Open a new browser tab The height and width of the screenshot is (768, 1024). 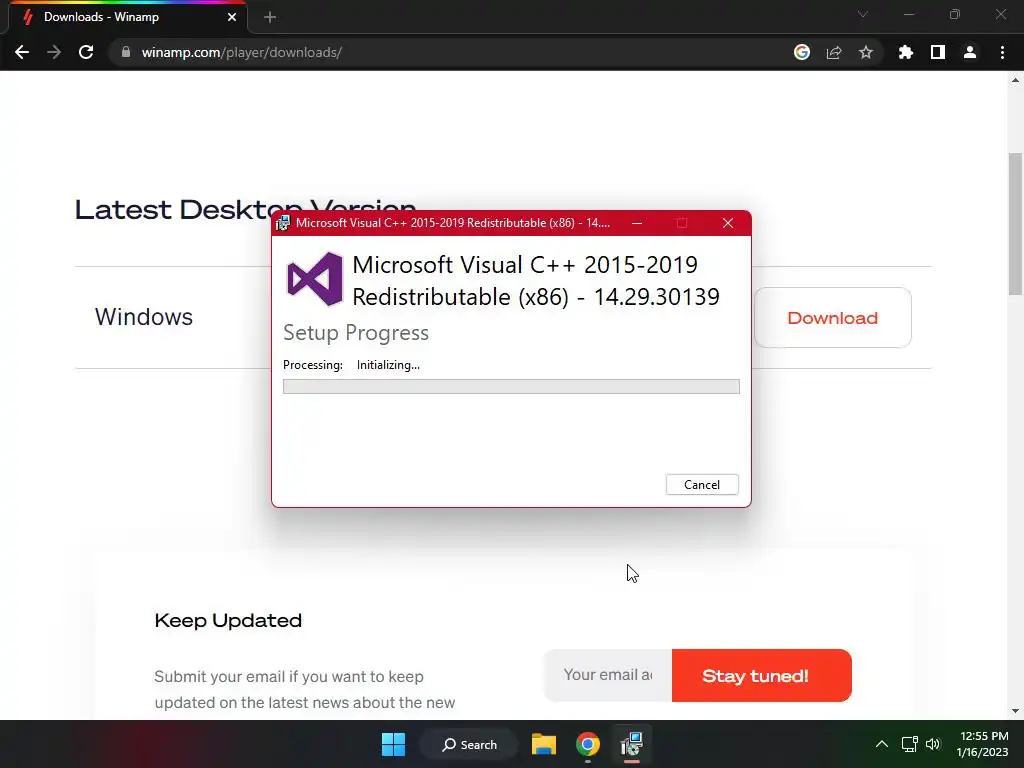[270, 17]
